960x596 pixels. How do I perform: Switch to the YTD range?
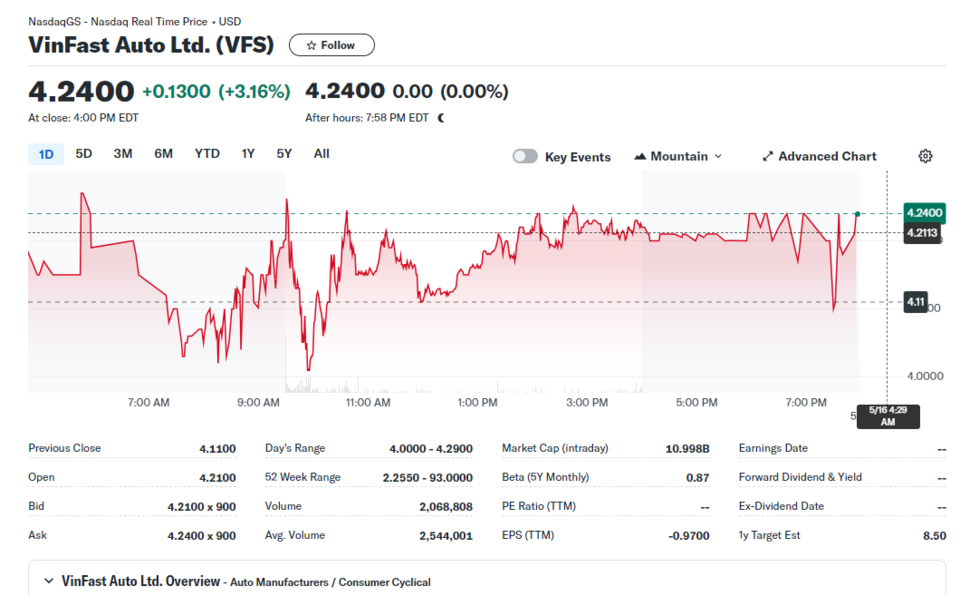(x=207, y=154)
